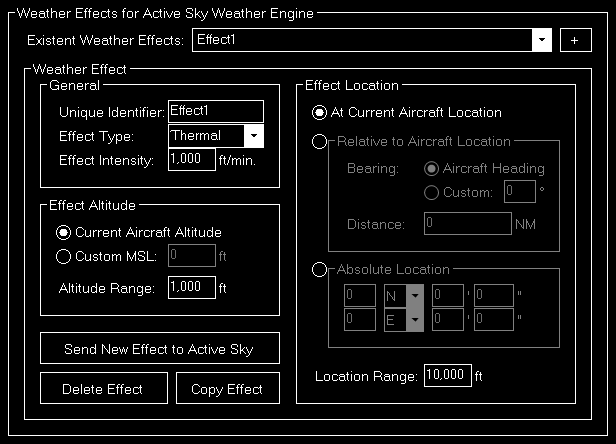Send New Effect to Active Sky
Image resolution: width=616 pixels, height=444 pixels.
point(160,348)
